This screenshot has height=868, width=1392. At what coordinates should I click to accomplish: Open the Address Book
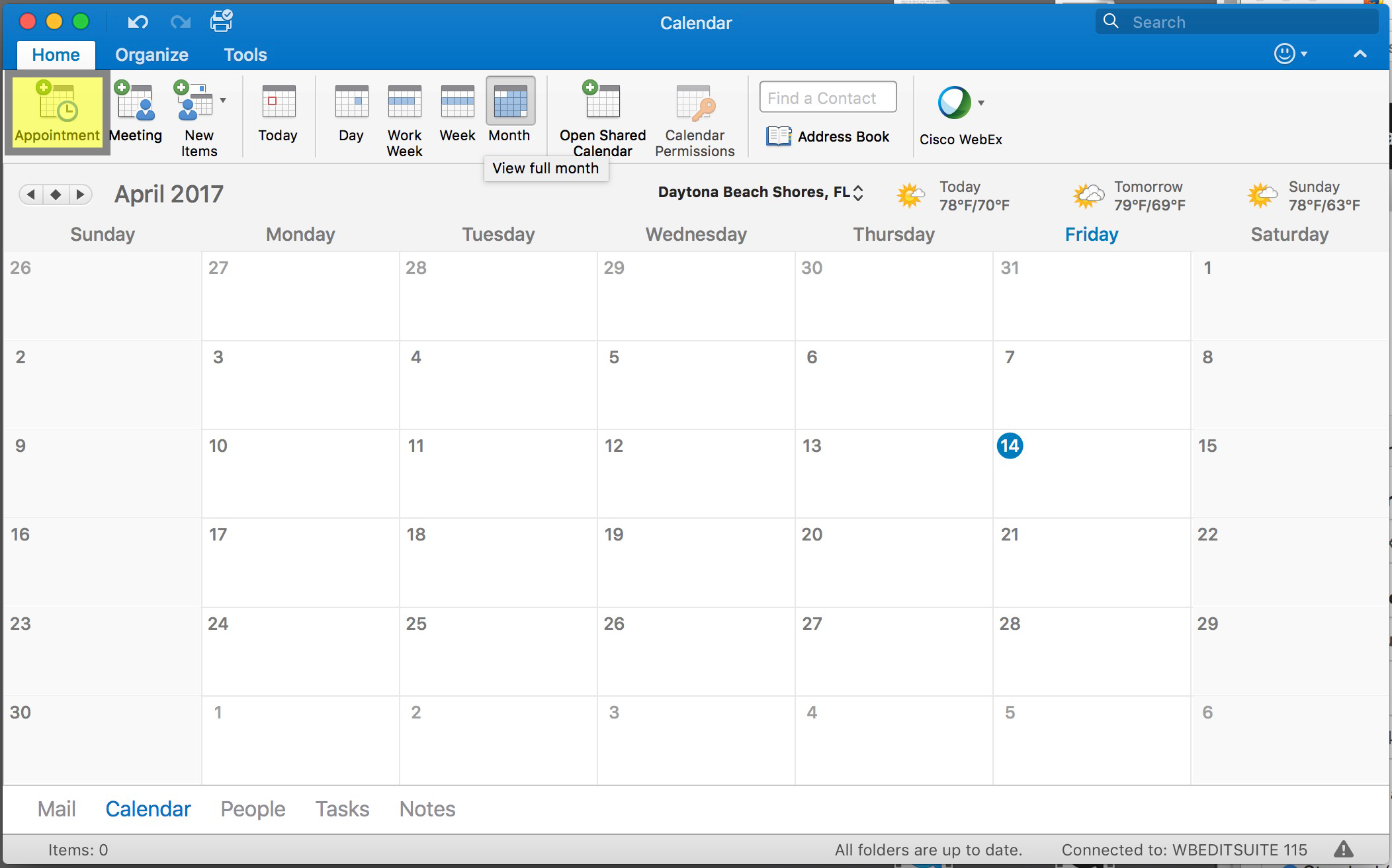pyautogui.click(x=828, y=136)
